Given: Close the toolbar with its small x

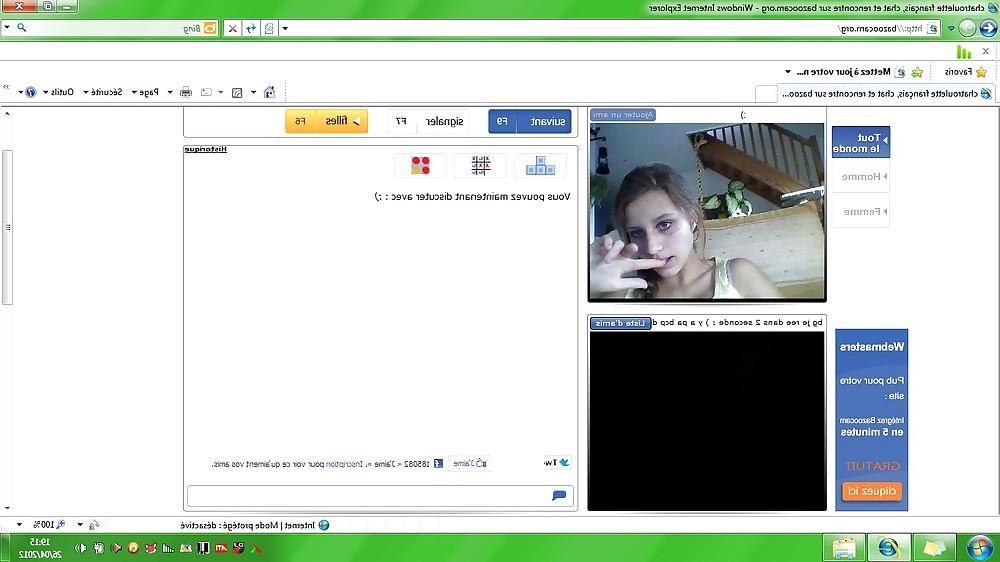Looking at the screenshot, I should pyautogui.click(x=985, y=52).
